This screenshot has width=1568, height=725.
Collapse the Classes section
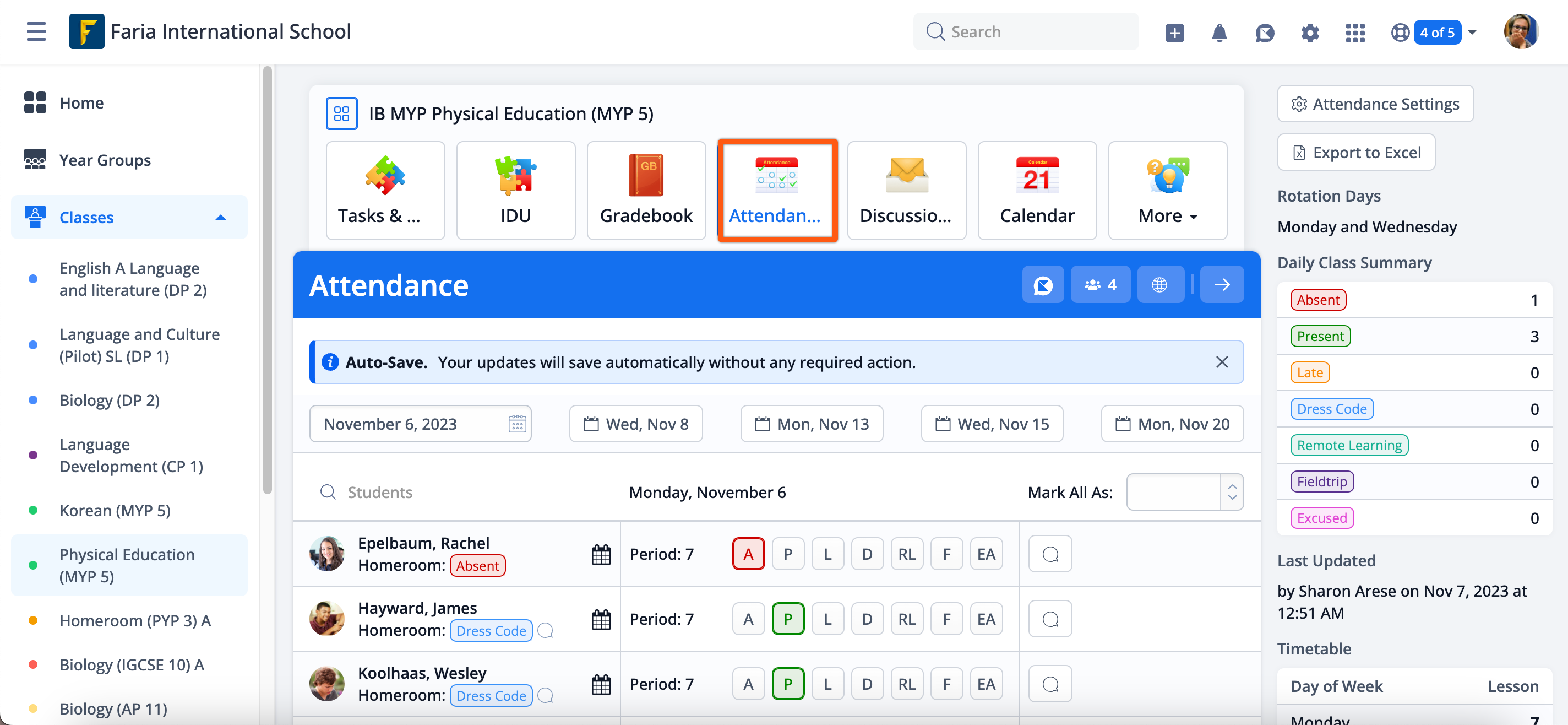coord(129,218)
